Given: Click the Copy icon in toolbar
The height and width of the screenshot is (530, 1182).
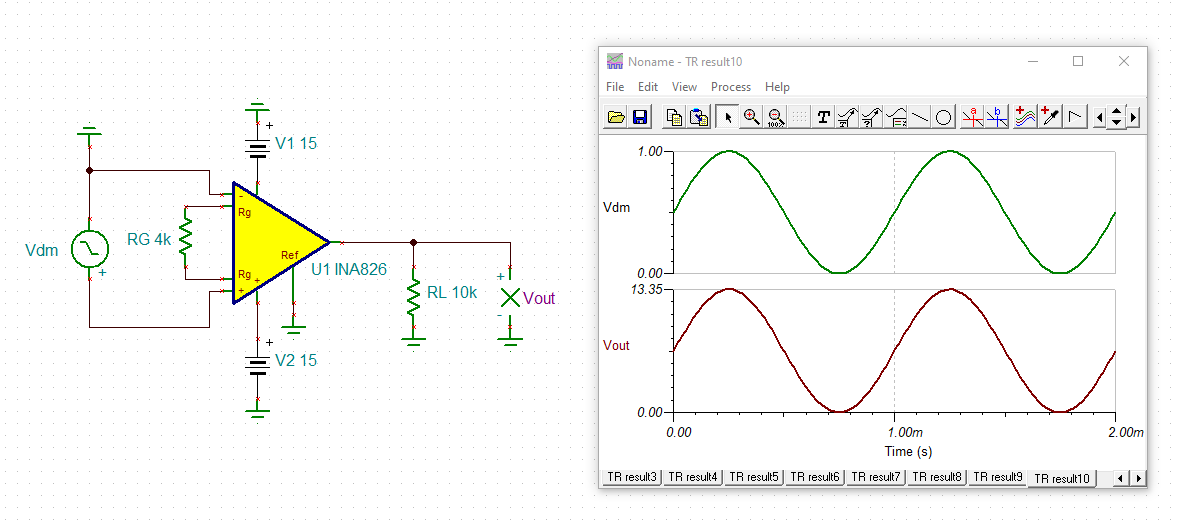Looking at the screenshot, I should 675,117.
